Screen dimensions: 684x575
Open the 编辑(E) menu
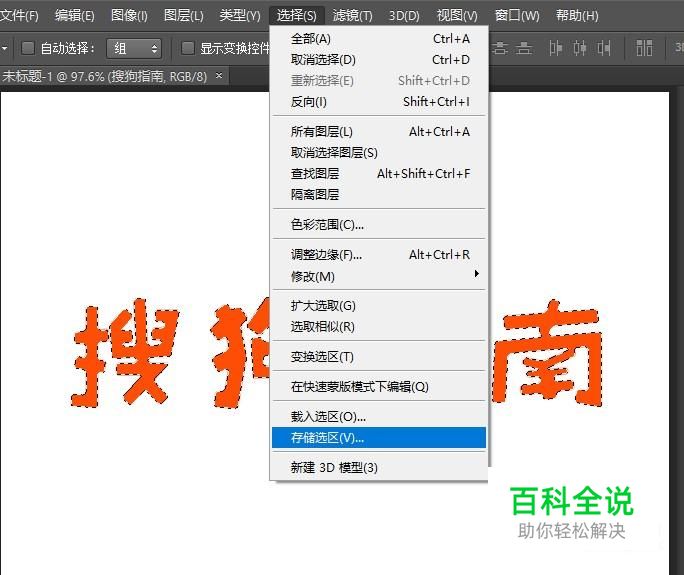point(75,16)
